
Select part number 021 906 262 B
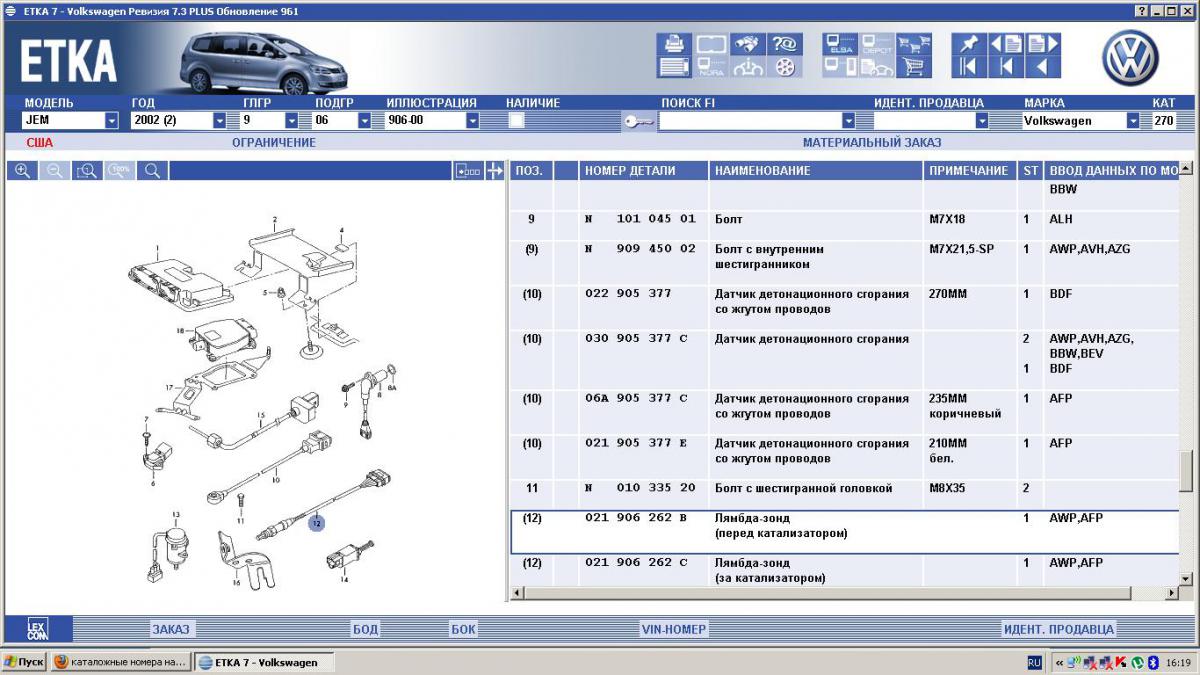636,519
